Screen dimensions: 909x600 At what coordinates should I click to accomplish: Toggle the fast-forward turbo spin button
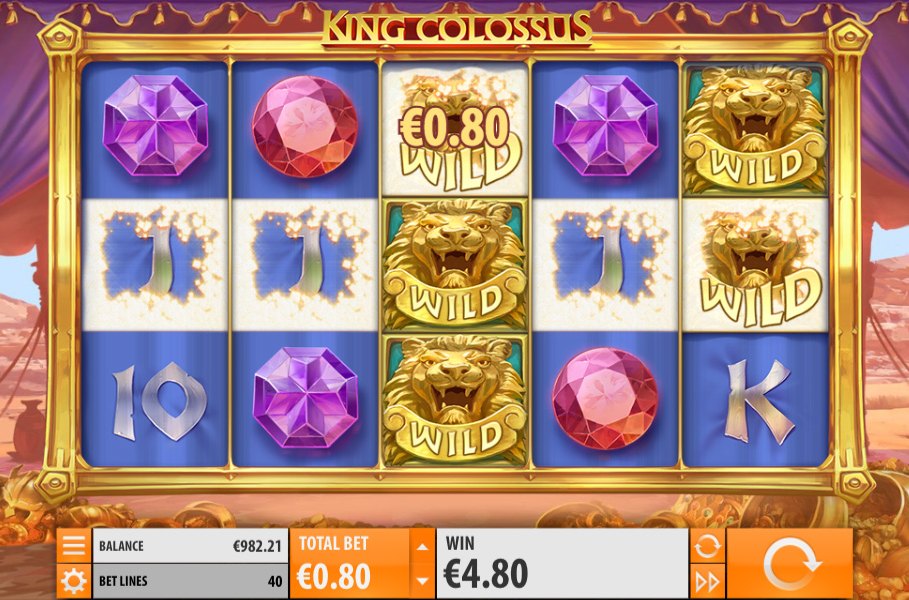coord(707,581)
